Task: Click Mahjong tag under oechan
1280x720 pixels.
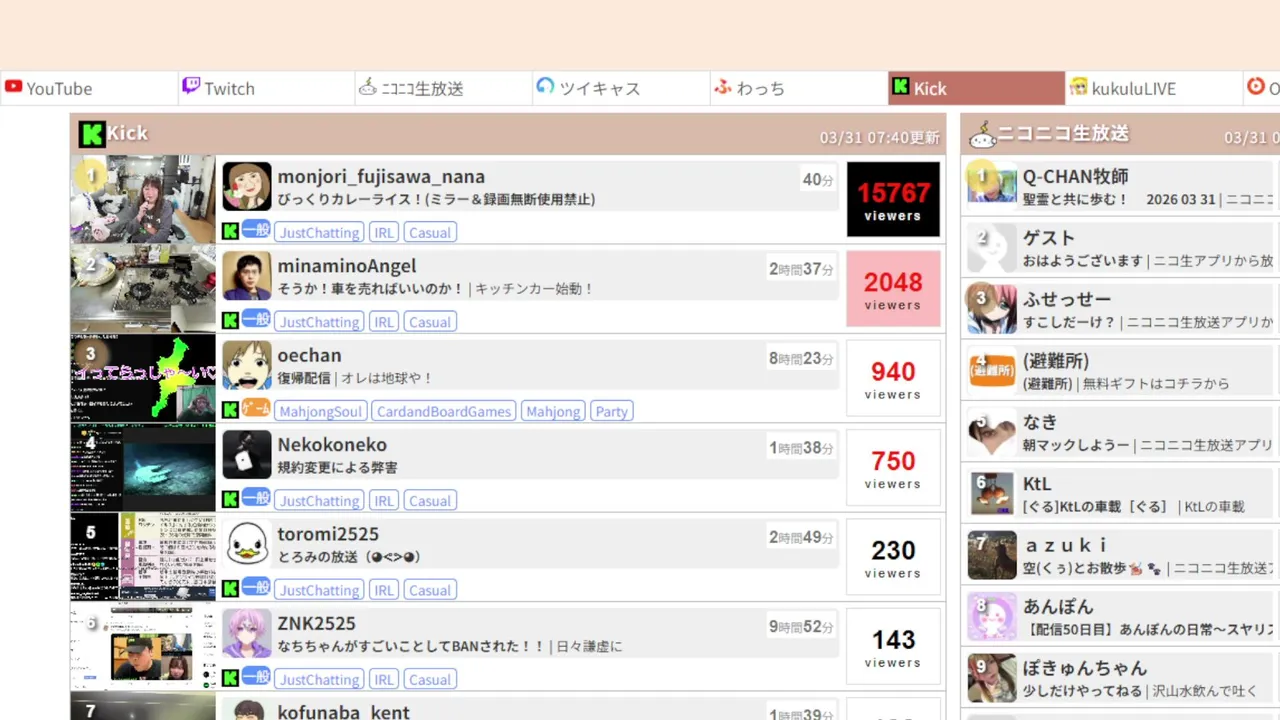Action: coord(553,412)
